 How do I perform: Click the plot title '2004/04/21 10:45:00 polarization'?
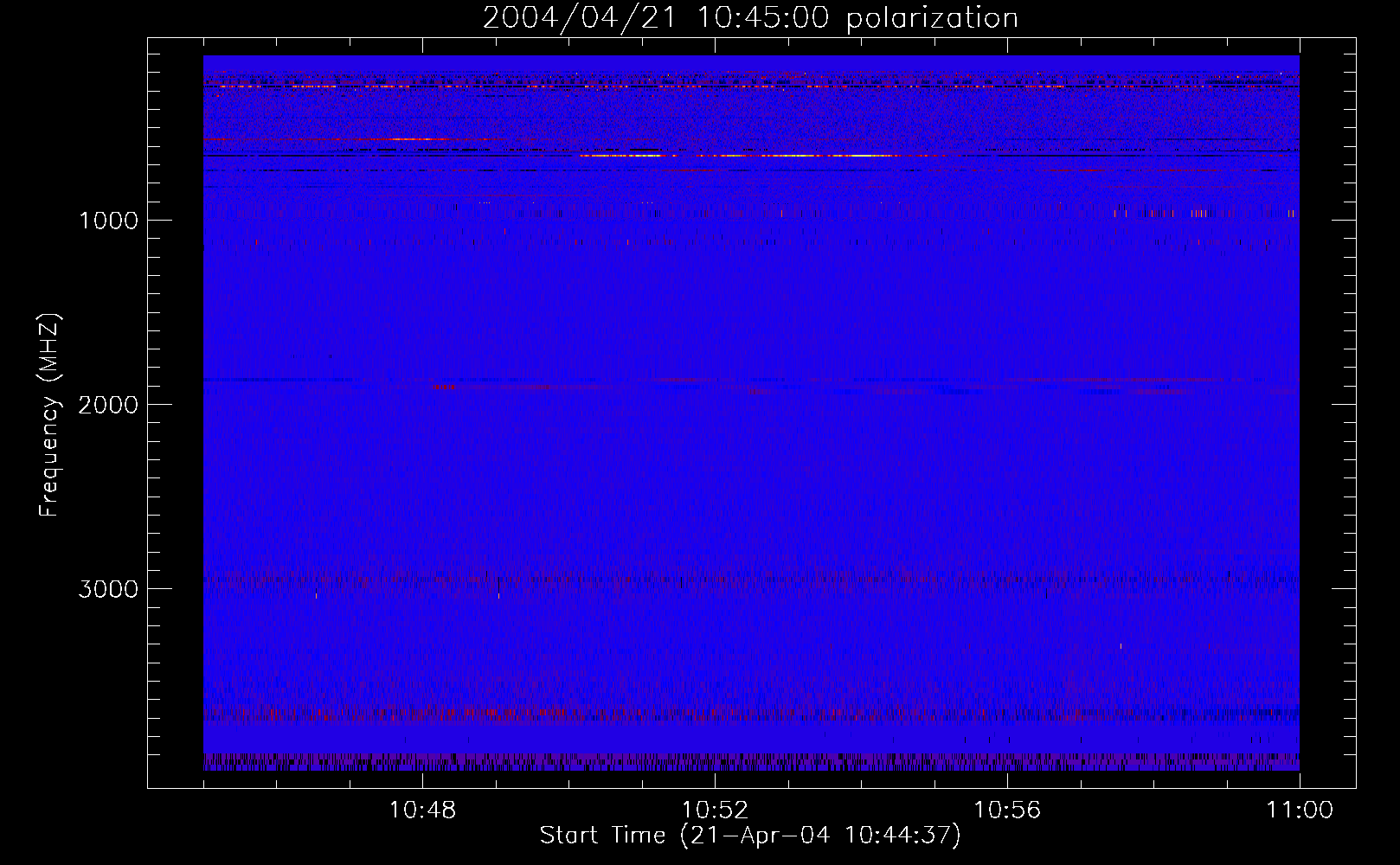click(750, 18)
